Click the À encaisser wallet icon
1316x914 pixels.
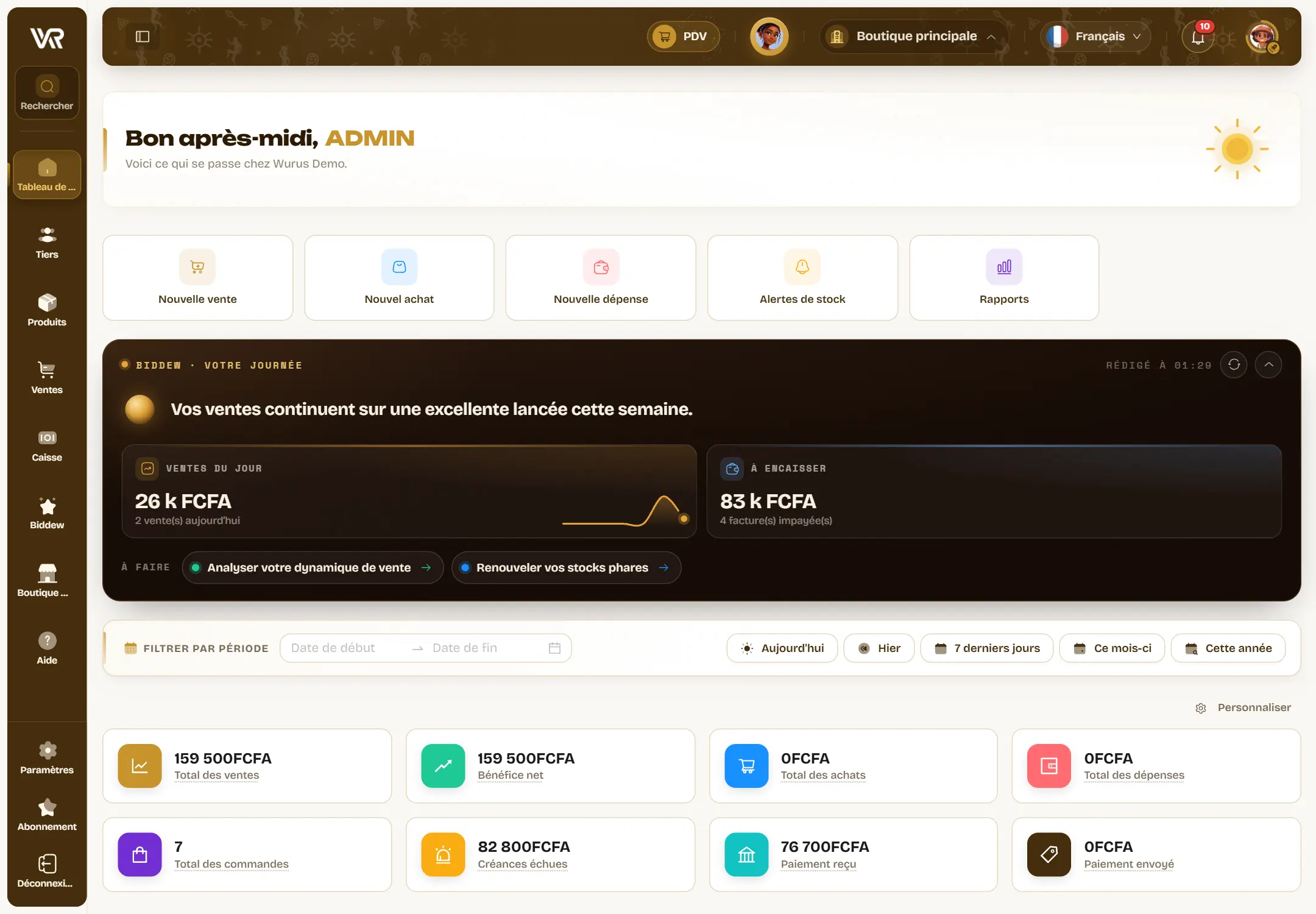pos(732,468)
